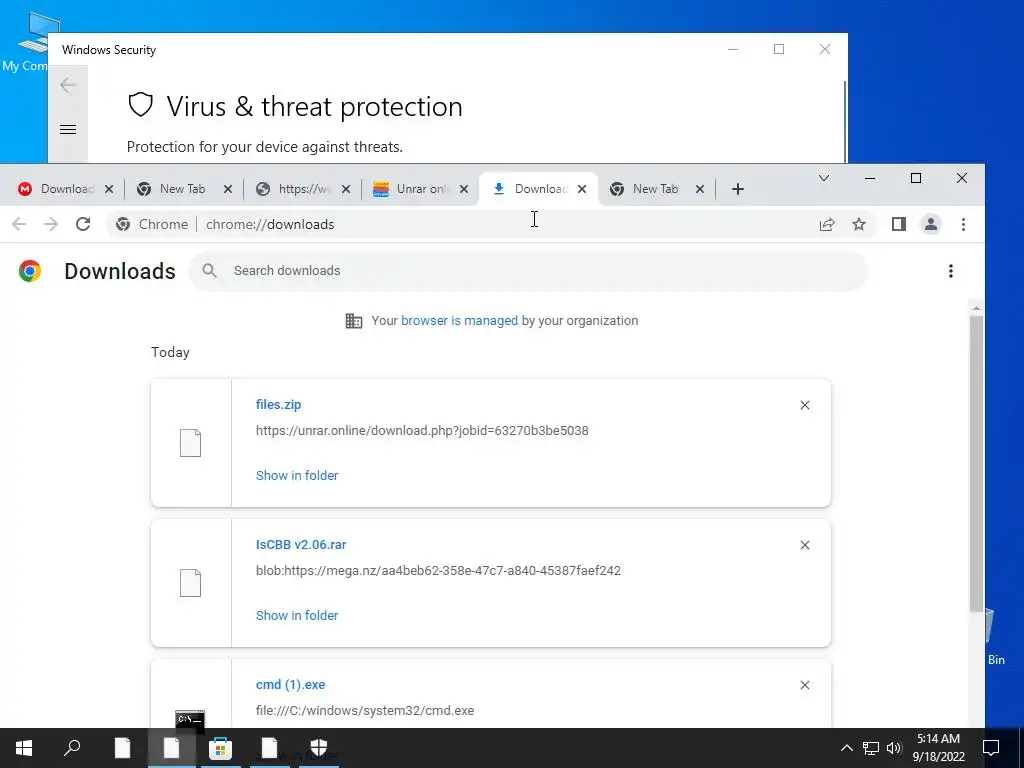Screen dimensions: 1024x768
Task: Open Windows Security from taskbar
Action: pos(318,748)
